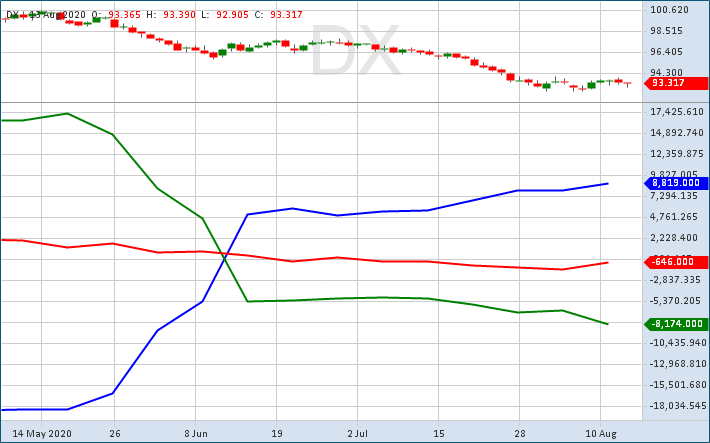Click the -10,435.940 axis value

coord(678,343)
